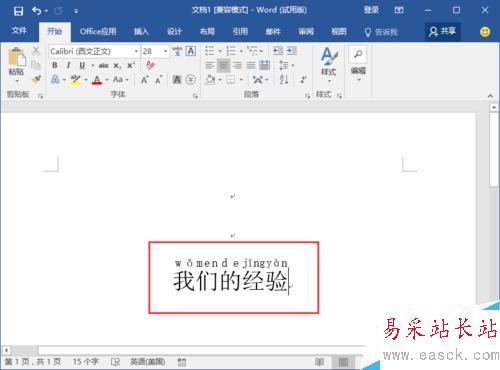Increase the paragraph indent
This screenshot has width=500, height=370.
[x=292, y=51]
